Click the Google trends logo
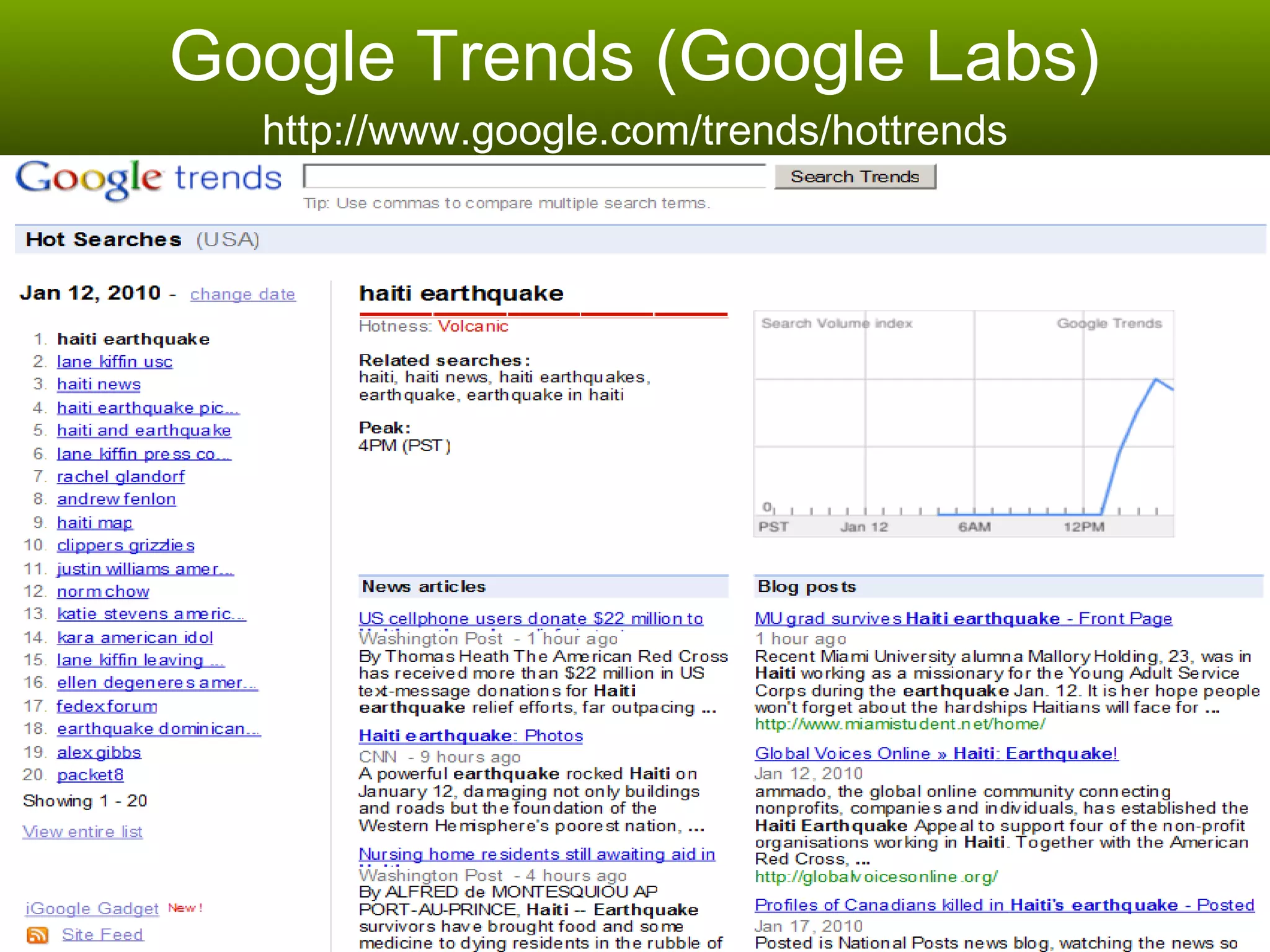 pos(149,180)
